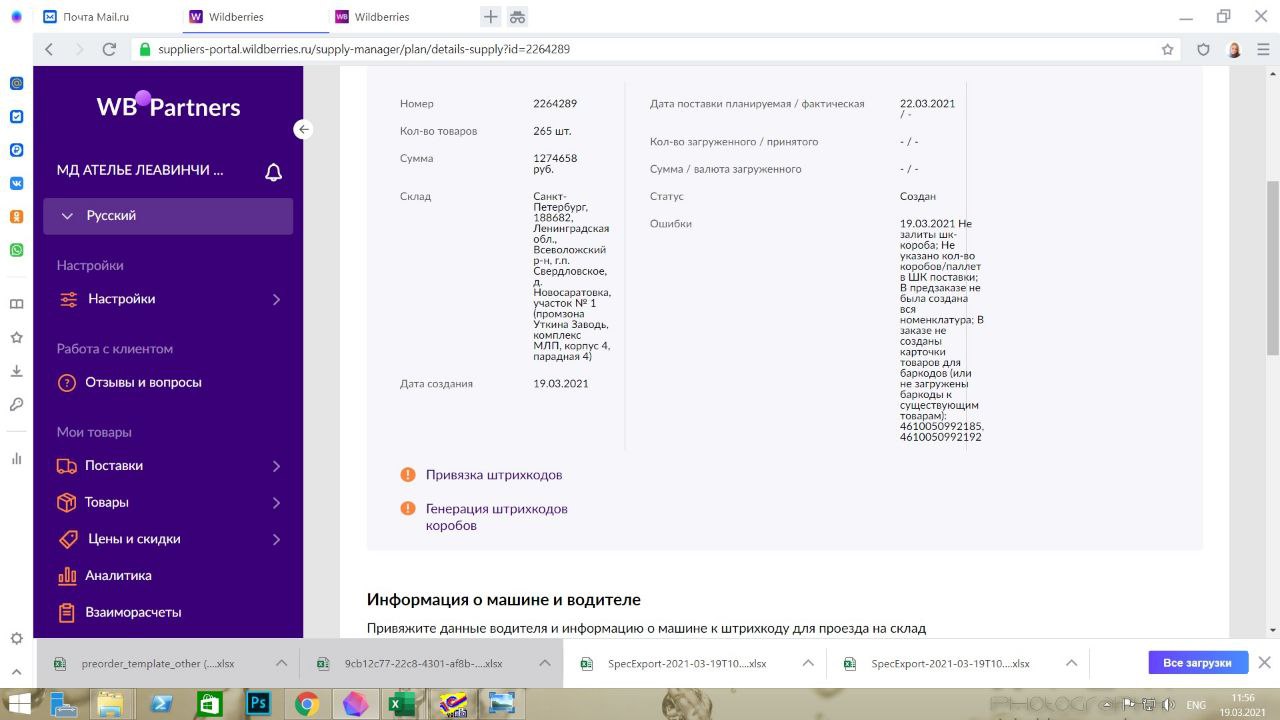The height and width of the screenshot is (720, 1280).
Task: Click sum value 1274658 руб.
Action: click(x=555, y=164)
